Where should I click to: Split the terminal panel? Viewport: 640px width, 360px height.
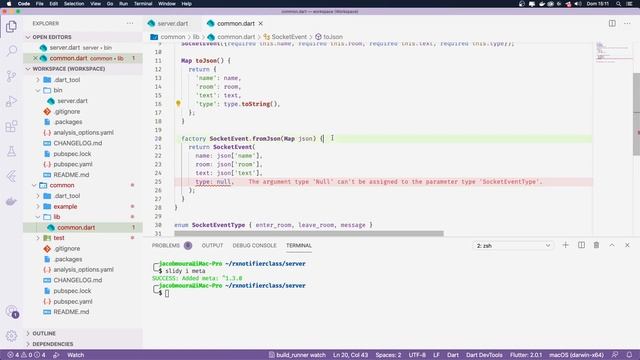click(x=581, y=245)
